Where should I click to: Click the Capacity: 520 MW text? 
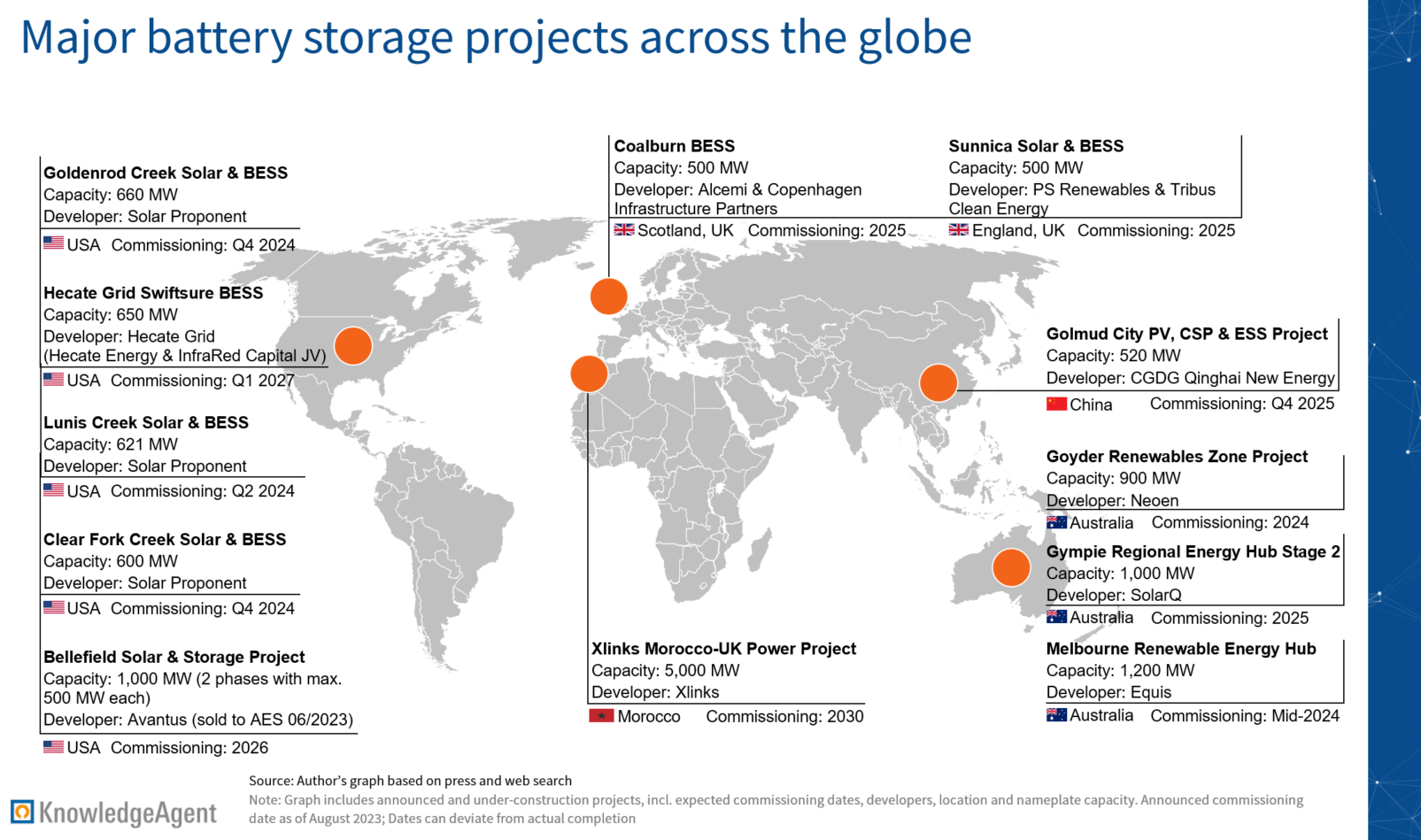1114,356
